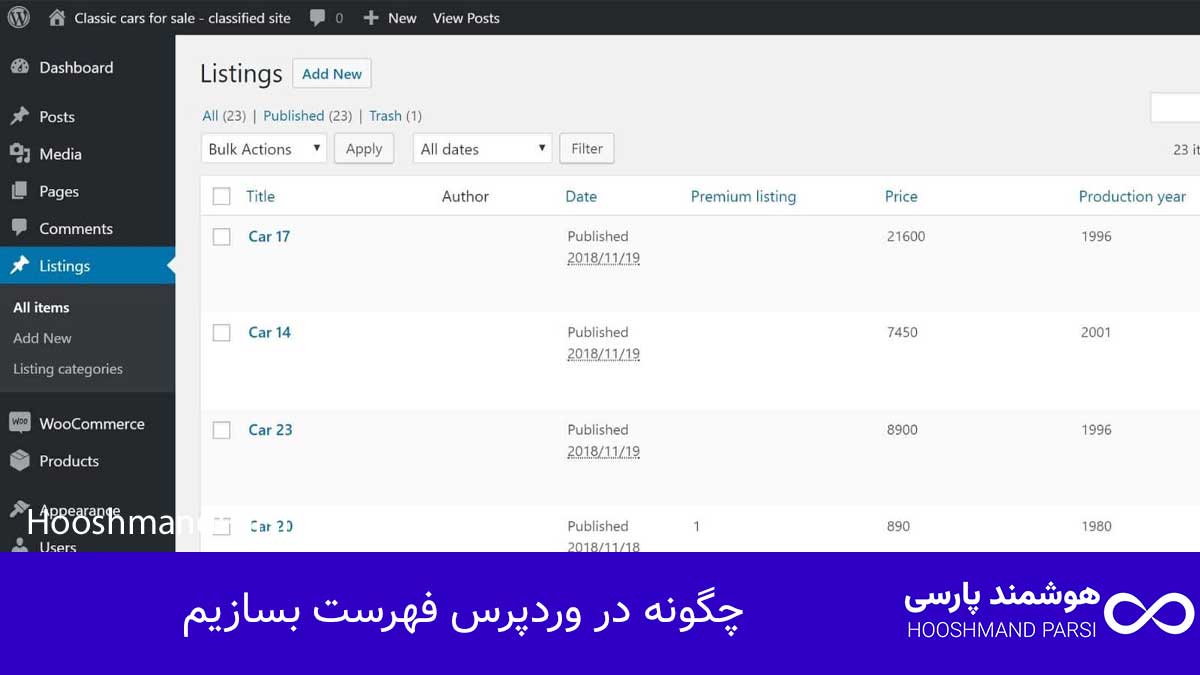Click the Listings pin icon
Viewport: 1200px width, 675px height.
pos(19,266)
